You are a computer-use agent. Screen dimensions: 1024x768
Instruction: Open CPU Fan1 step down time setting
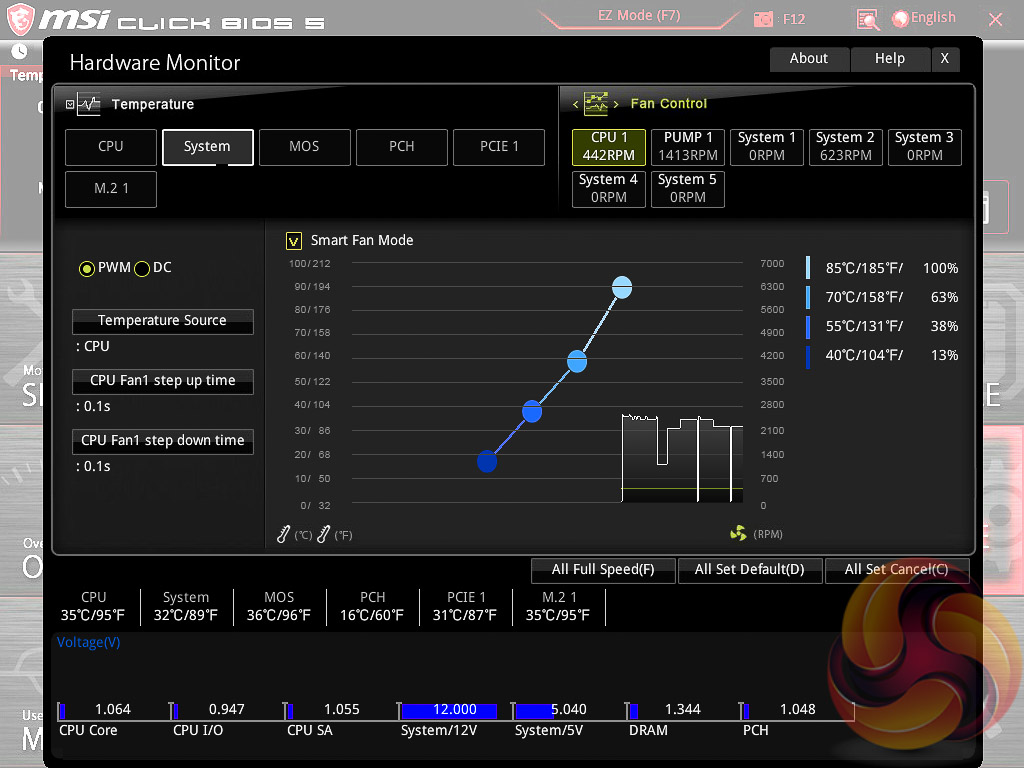(x=163, y=441)
